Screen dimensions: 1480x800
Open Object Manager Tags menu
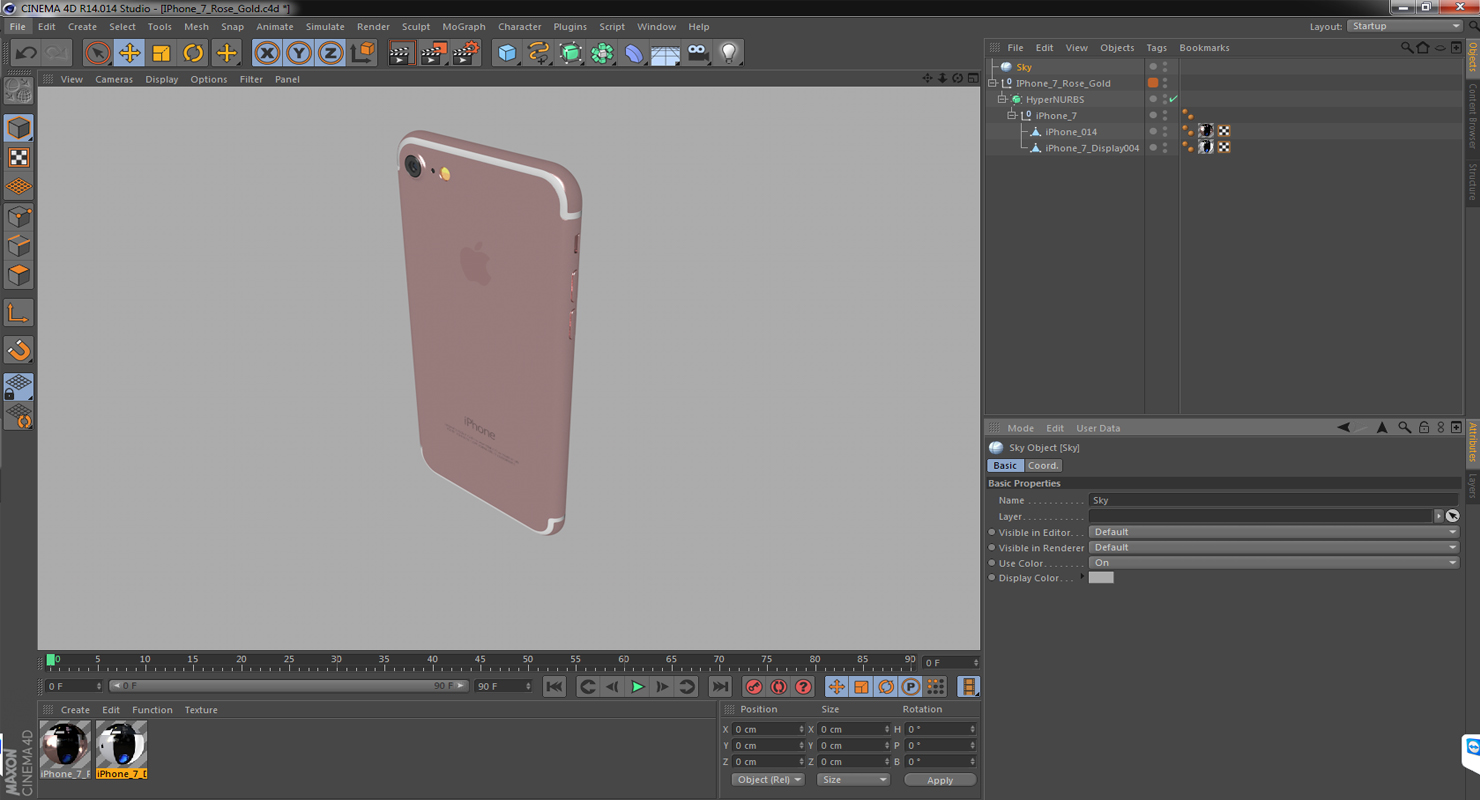[1156, 48]
